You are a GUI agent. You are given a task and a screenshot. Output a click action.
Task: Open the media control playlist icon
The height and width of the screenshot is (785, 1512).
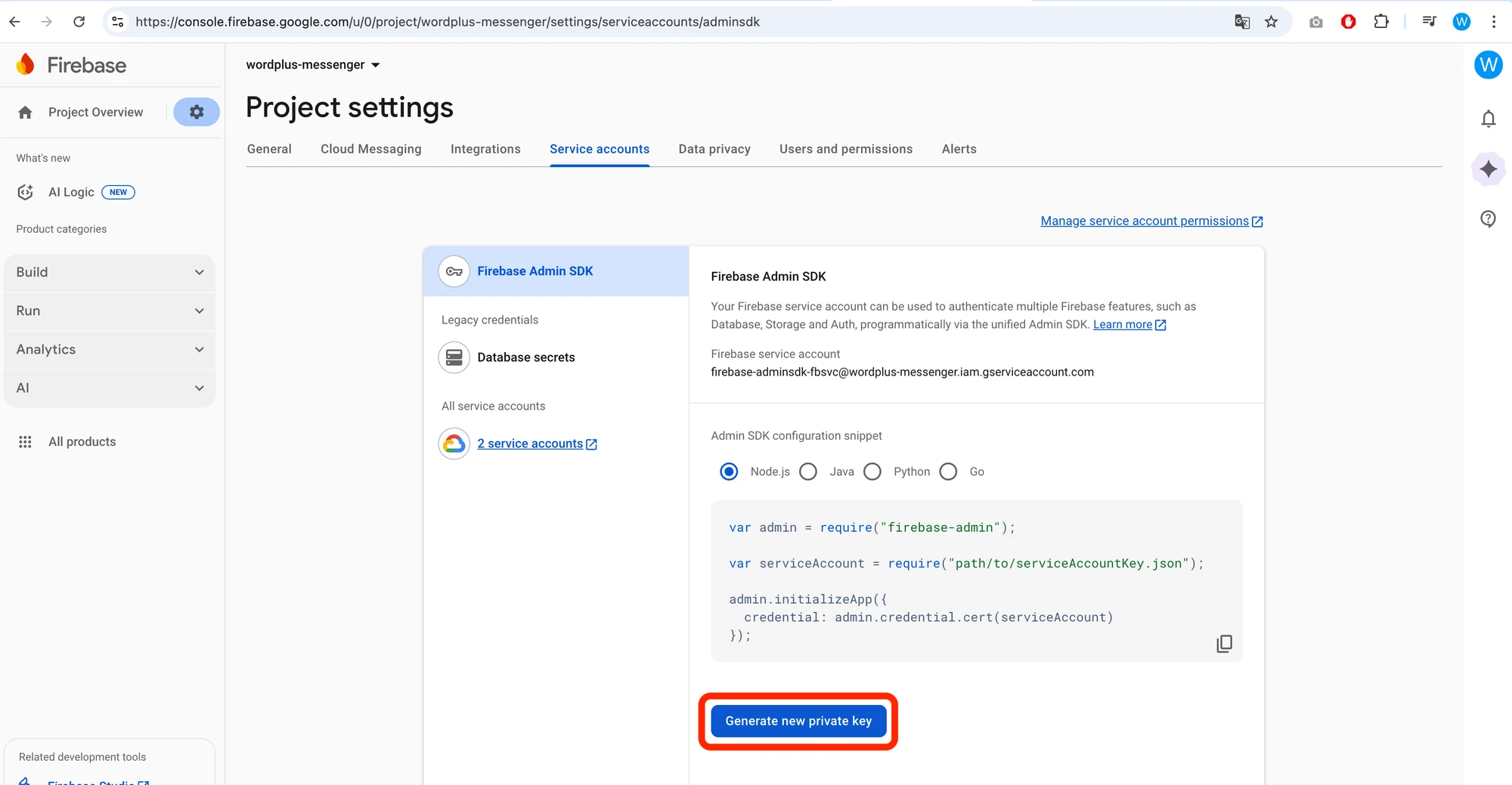1429,22
